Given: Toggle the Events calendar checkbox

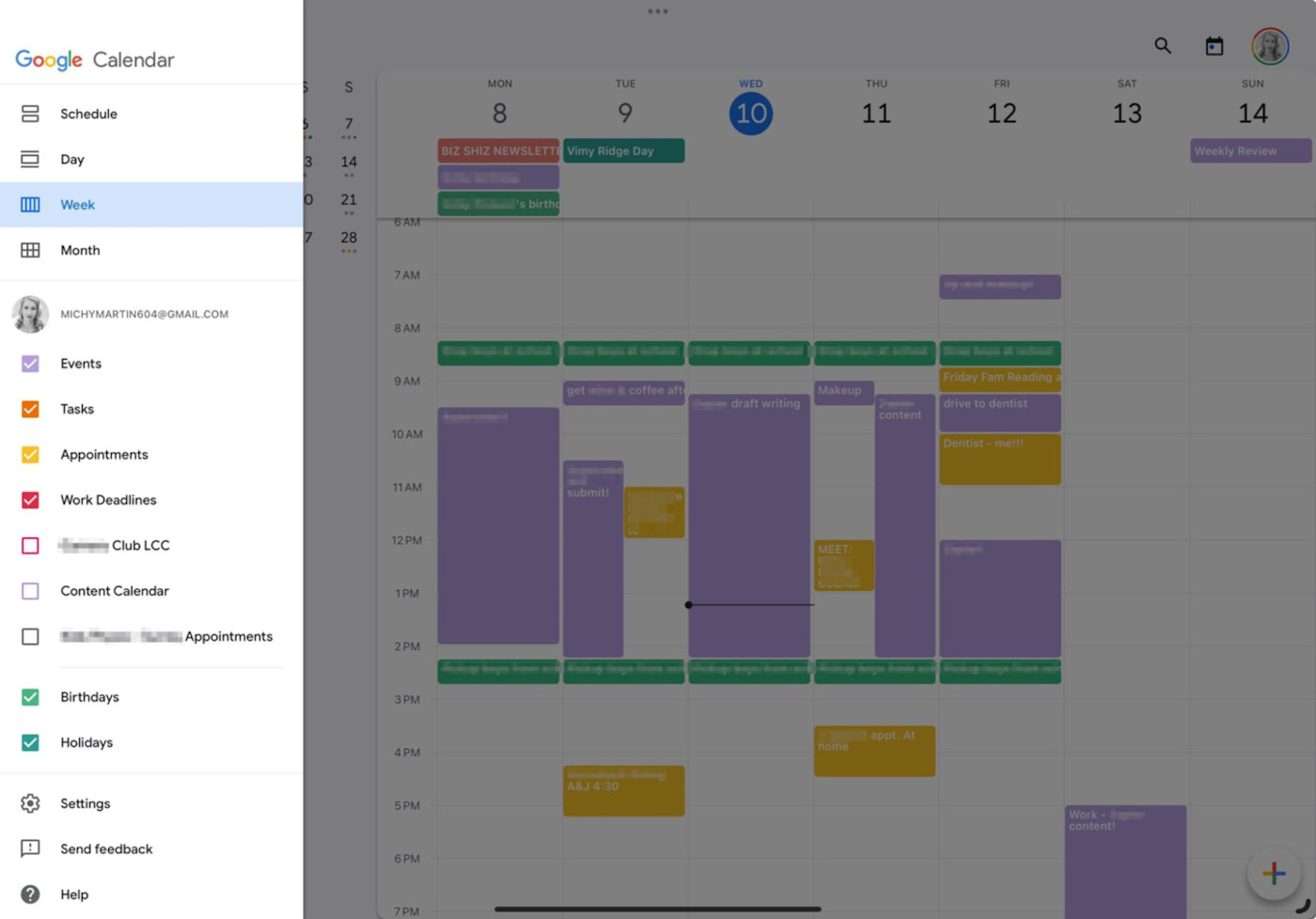Looking at the screenshot, I should [30, 364].
